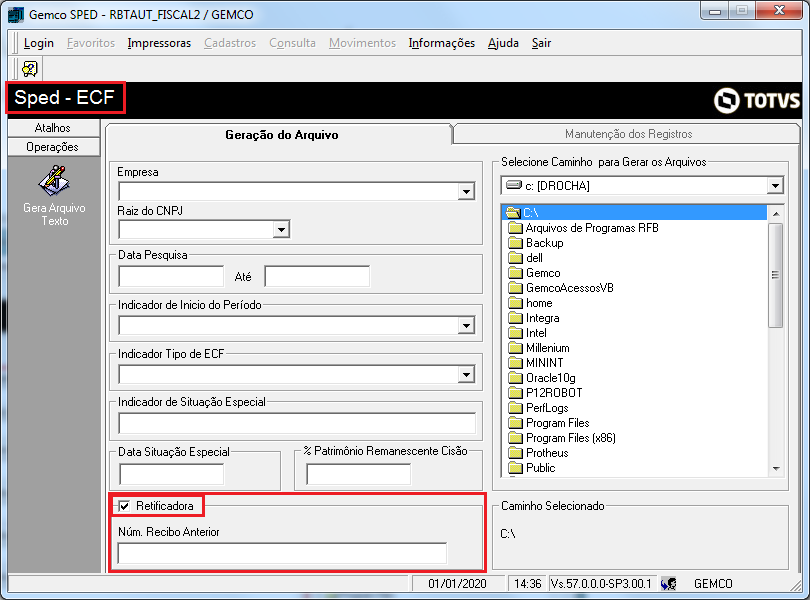
Task: Select the home folder
Action: click(531, 303)
